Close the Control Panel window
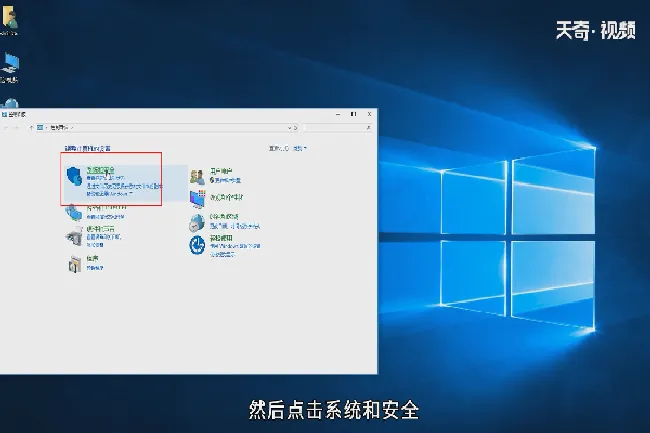650x433 pixels. [369, 114]
